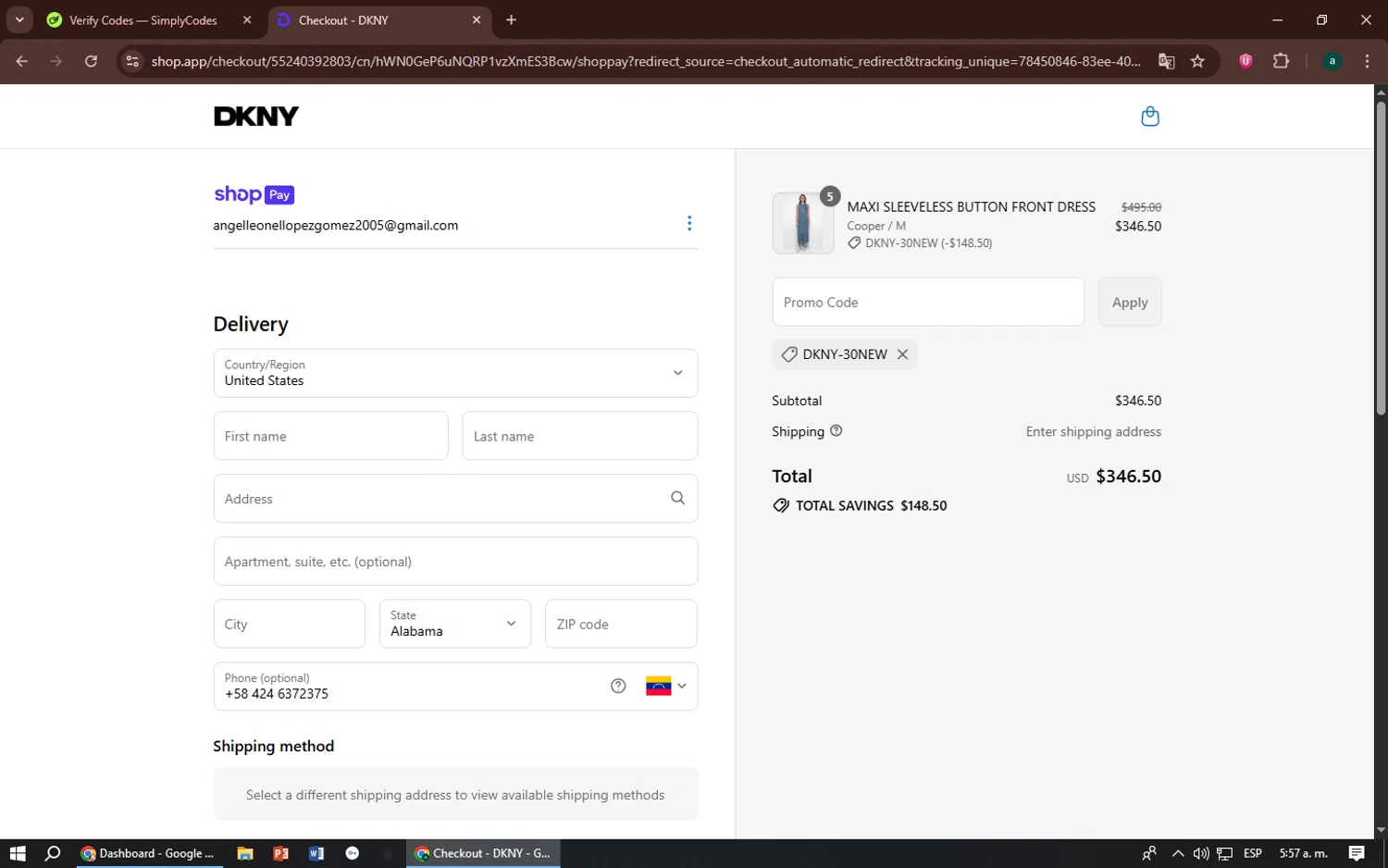The width and height of the screenshot is (1388, 868).
Task: Open the Windows Start menu
Action: pos(18,853)
